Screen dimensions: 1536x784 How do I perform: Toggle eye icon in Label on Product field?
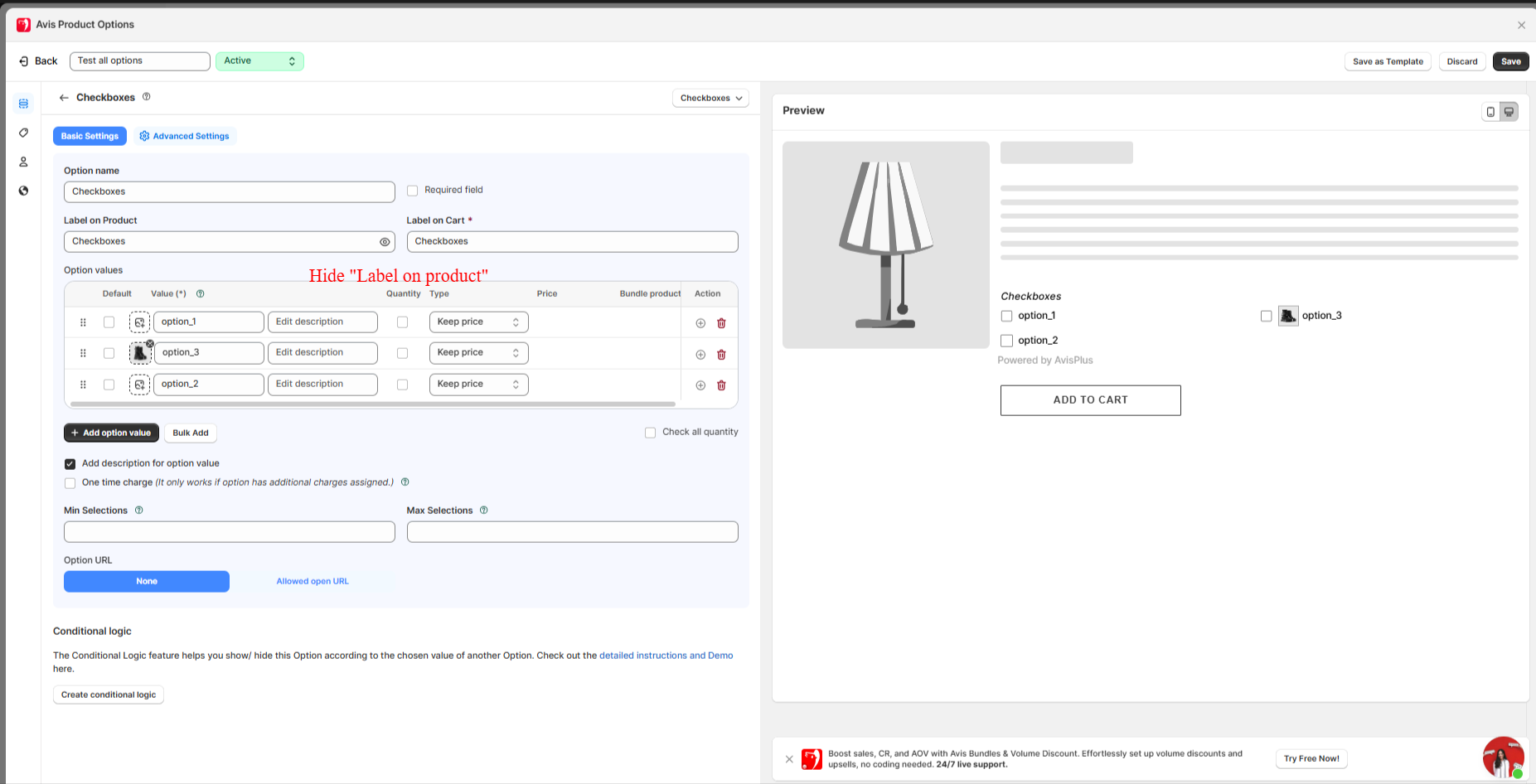click(x=385, y=242)
